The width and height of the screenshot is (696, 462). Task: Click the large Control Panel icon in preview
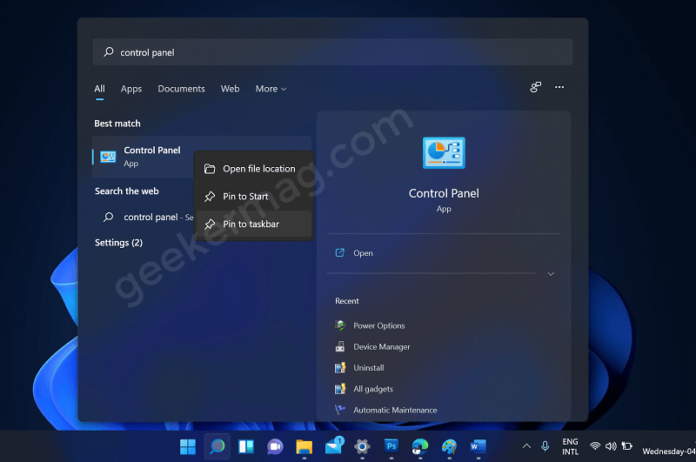(x=444, y=153)
